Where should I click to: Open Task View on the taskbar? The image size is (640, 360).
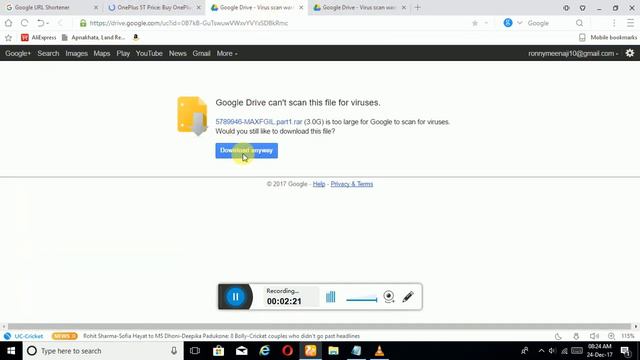[195, 351]
